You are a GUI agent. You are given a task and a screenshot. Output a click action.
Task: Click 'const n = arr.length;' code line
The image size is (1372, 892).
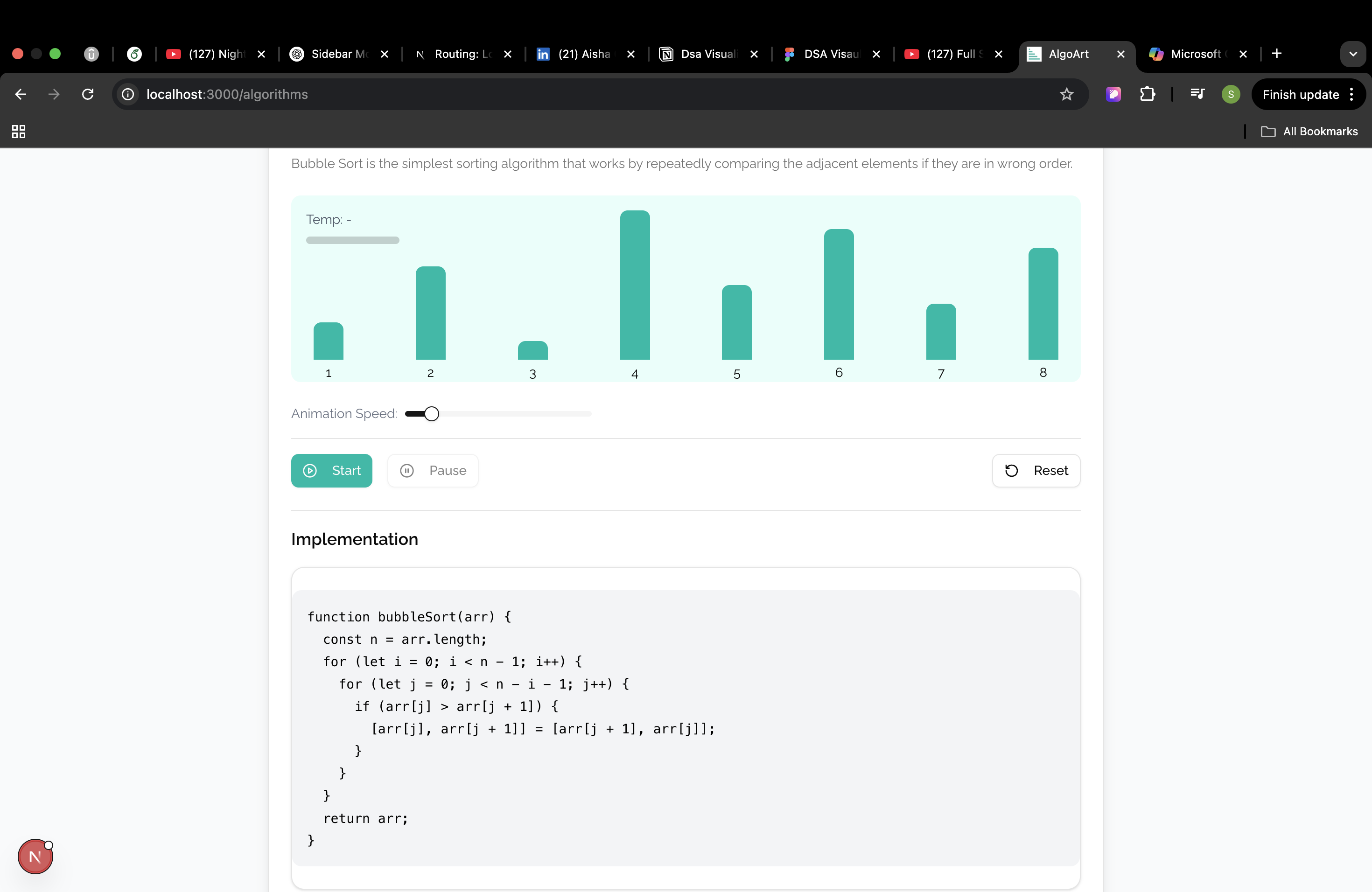405,640
